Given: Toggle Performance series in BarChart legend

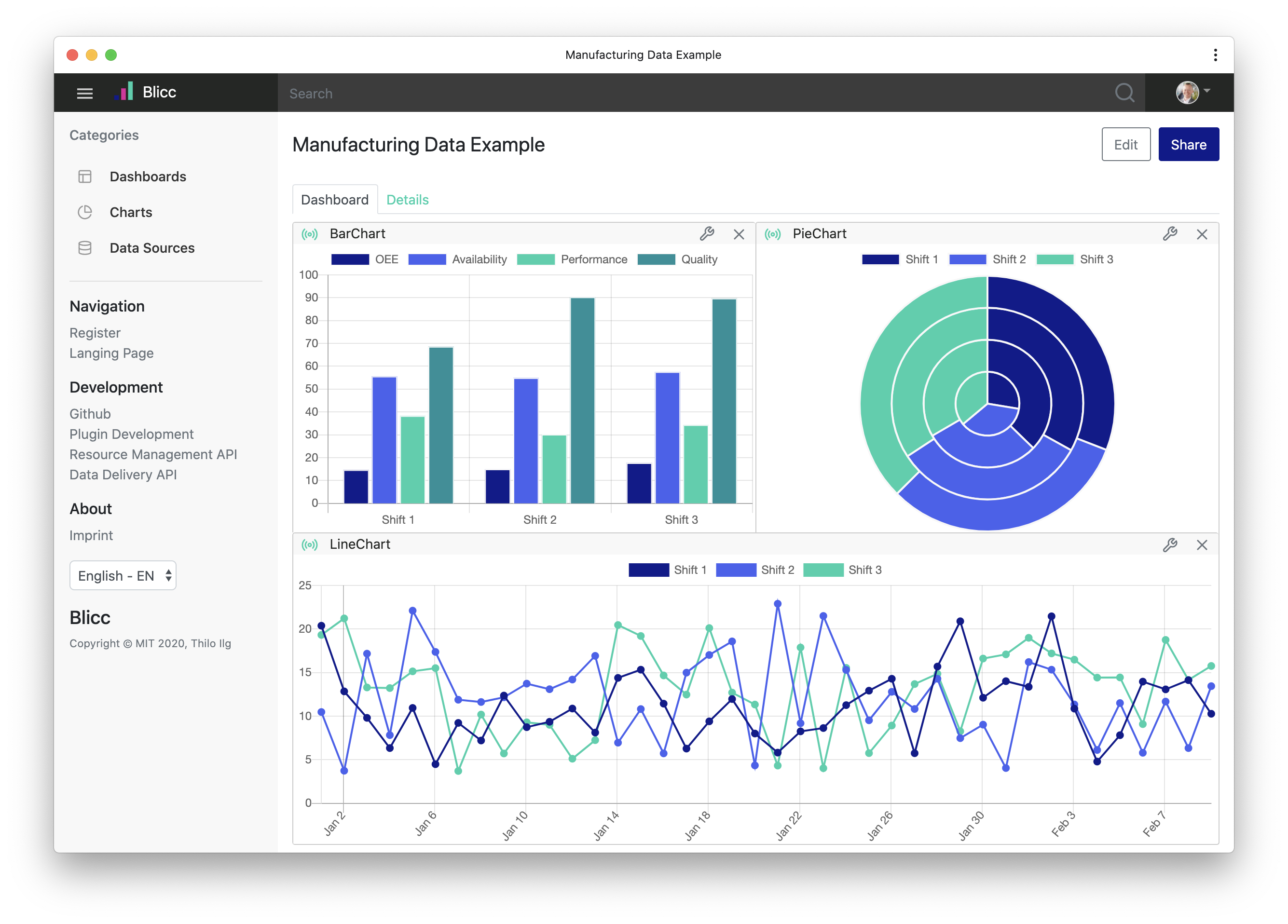Looking at the screenshot, I should [572, 259].
